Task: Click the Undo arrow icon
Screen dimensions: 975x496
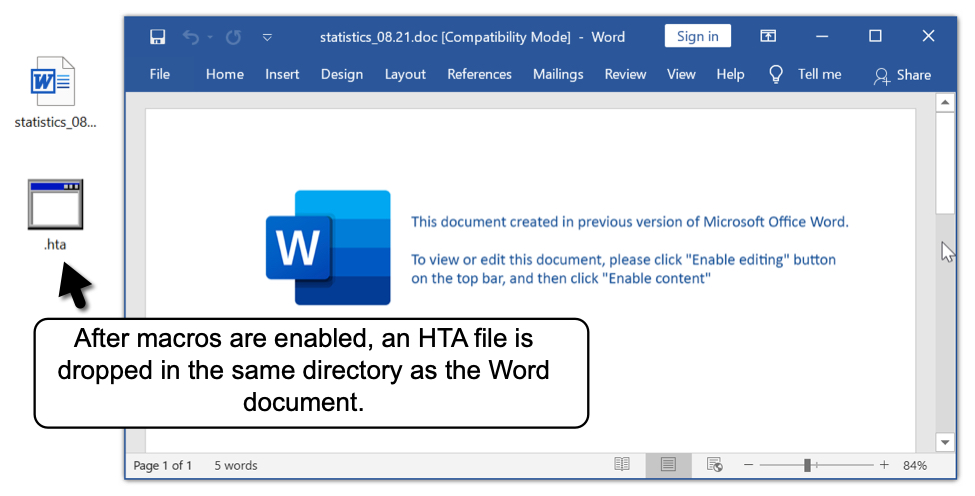Action: pyautogui.click(x=190, y=37)
